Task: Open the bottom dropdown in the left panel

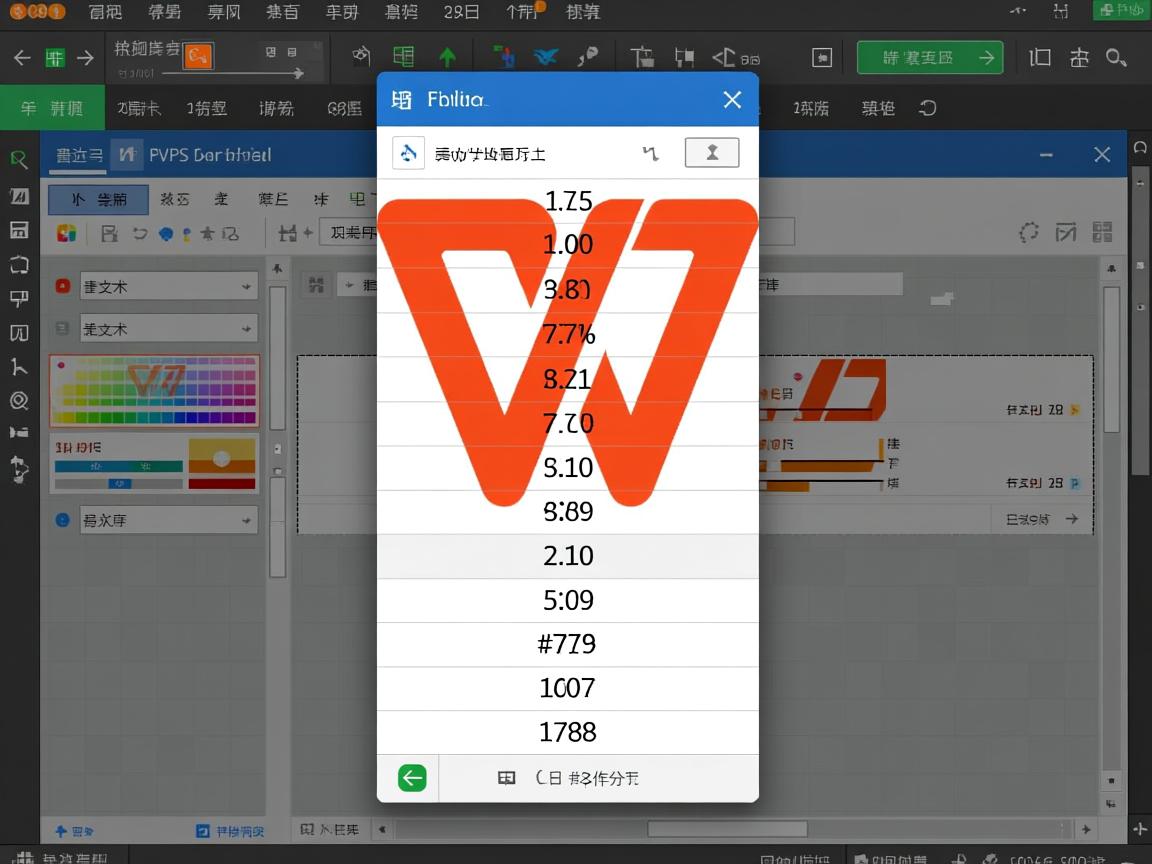Action: [x=168, y=519]
